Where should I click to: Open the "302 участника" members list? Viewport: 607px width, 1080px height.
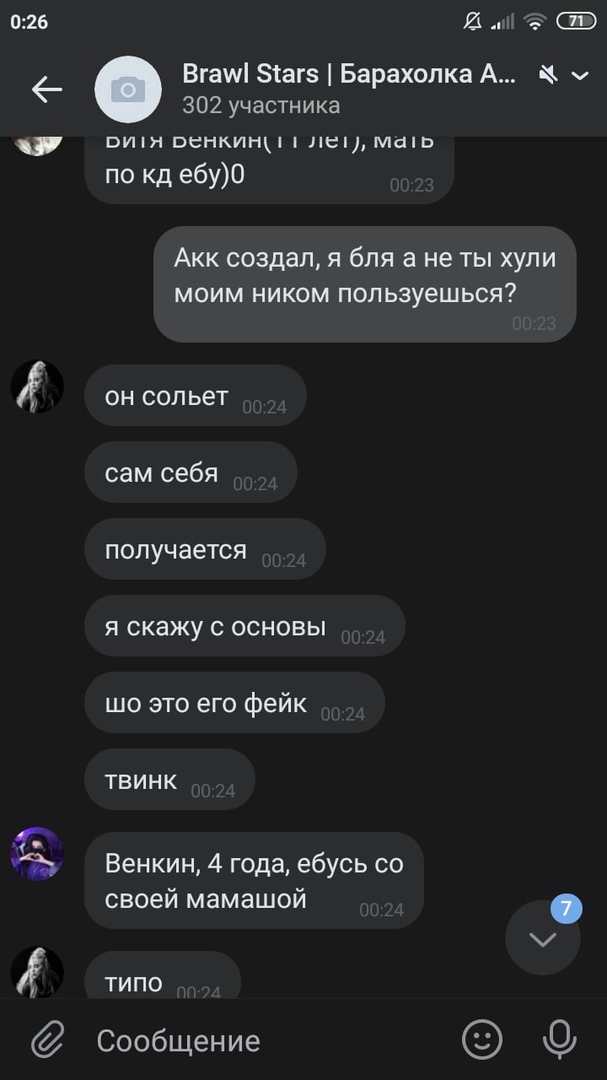click(x=261, y=105)
